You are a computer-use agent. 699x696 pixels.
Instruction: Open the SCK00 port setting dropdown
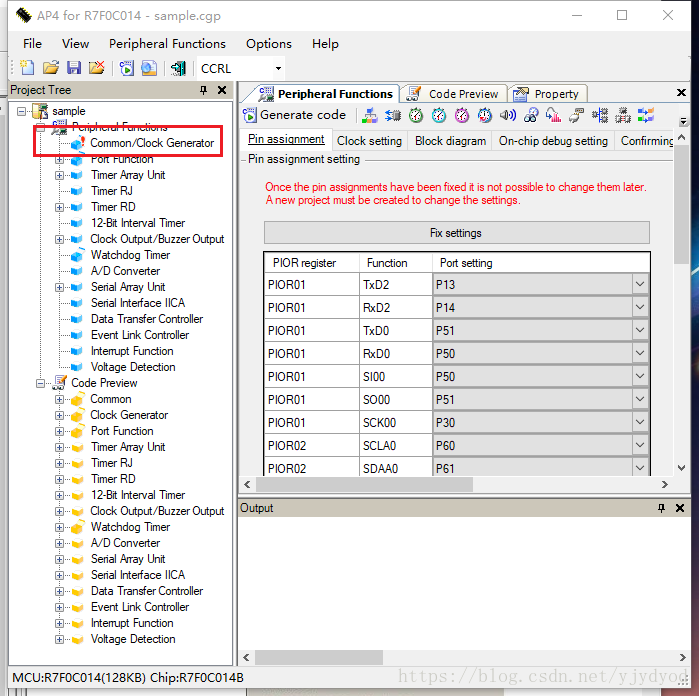click(640, 422)
